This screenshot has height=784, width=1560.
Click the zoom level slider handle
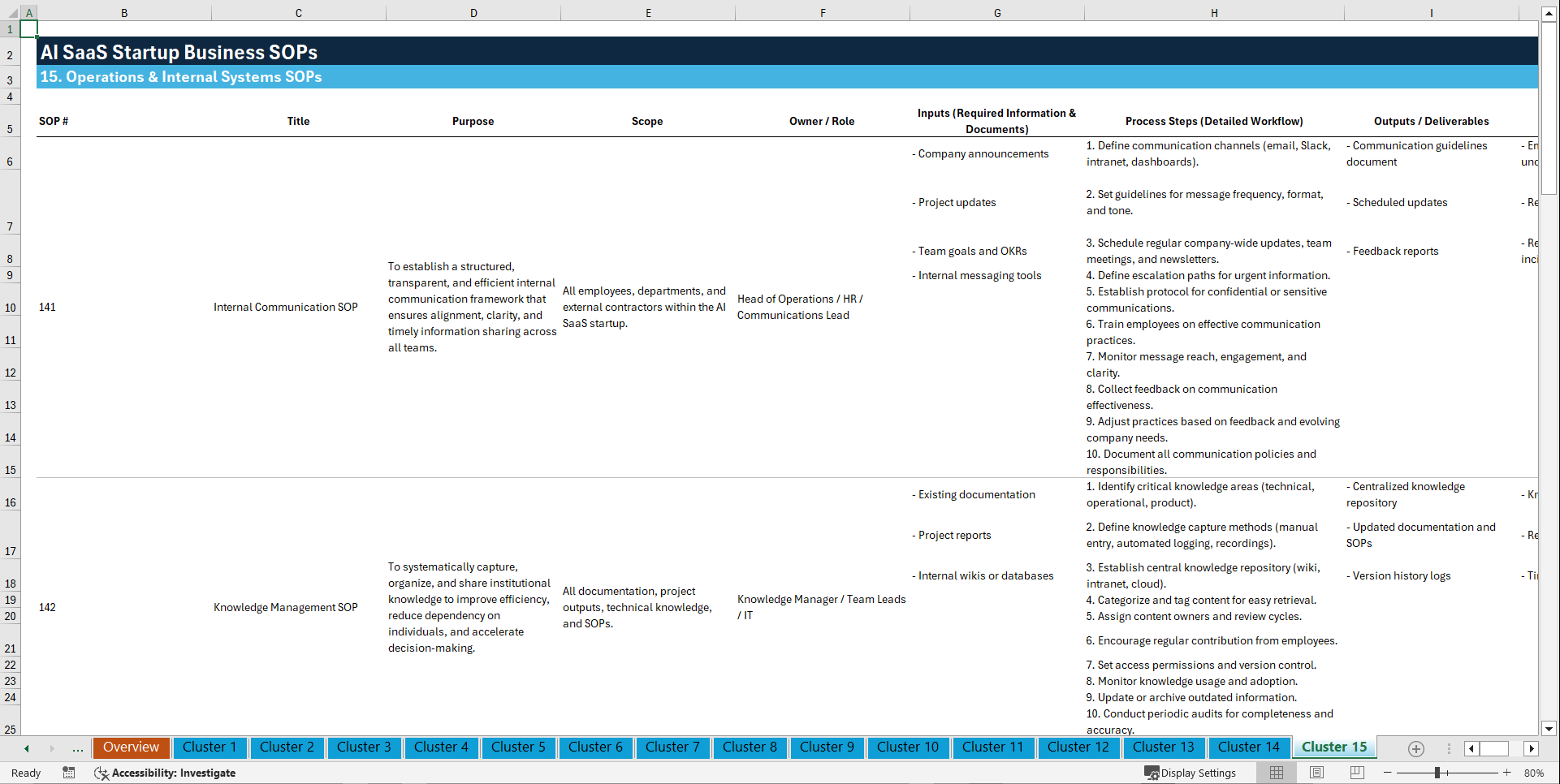[x=1437, y=773]
